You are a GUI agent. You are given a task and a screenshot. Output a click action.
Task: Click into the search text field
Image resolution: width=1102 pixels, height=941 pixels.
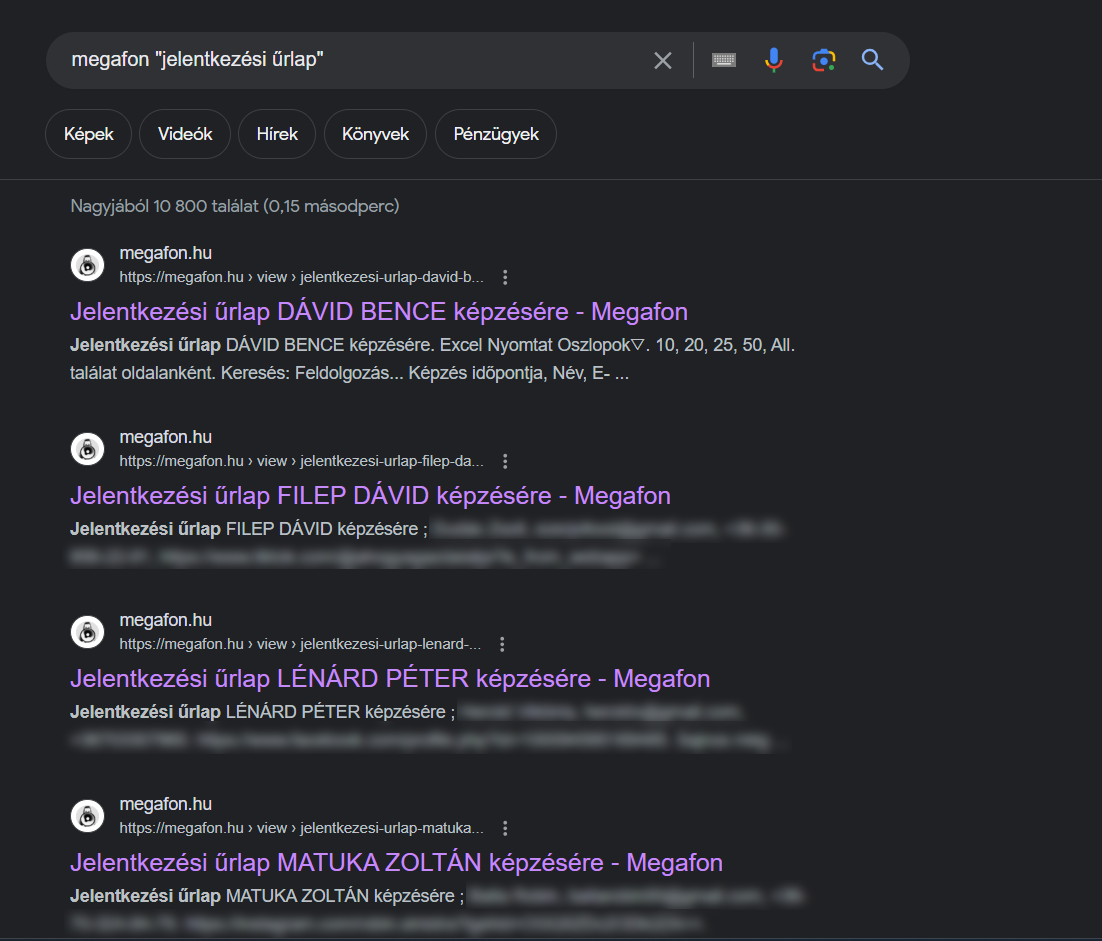[350, 61]
